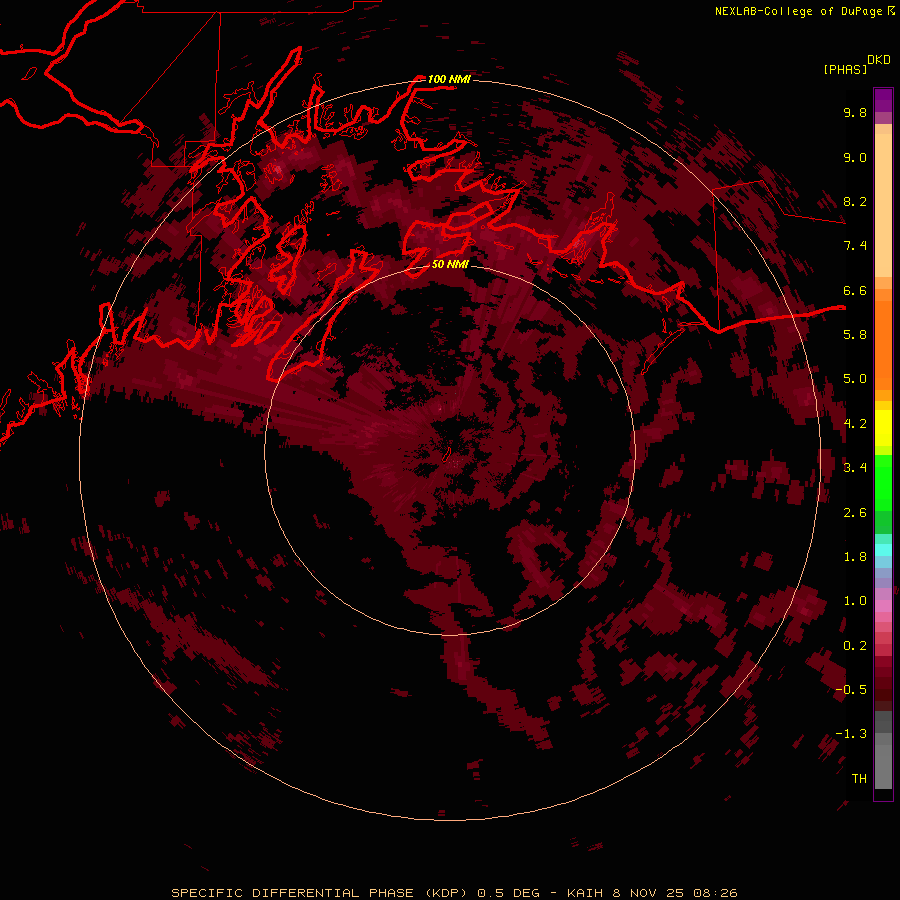Click the 1.0 value on color scale
Viewport: 900px width, 900px height.
855,601
